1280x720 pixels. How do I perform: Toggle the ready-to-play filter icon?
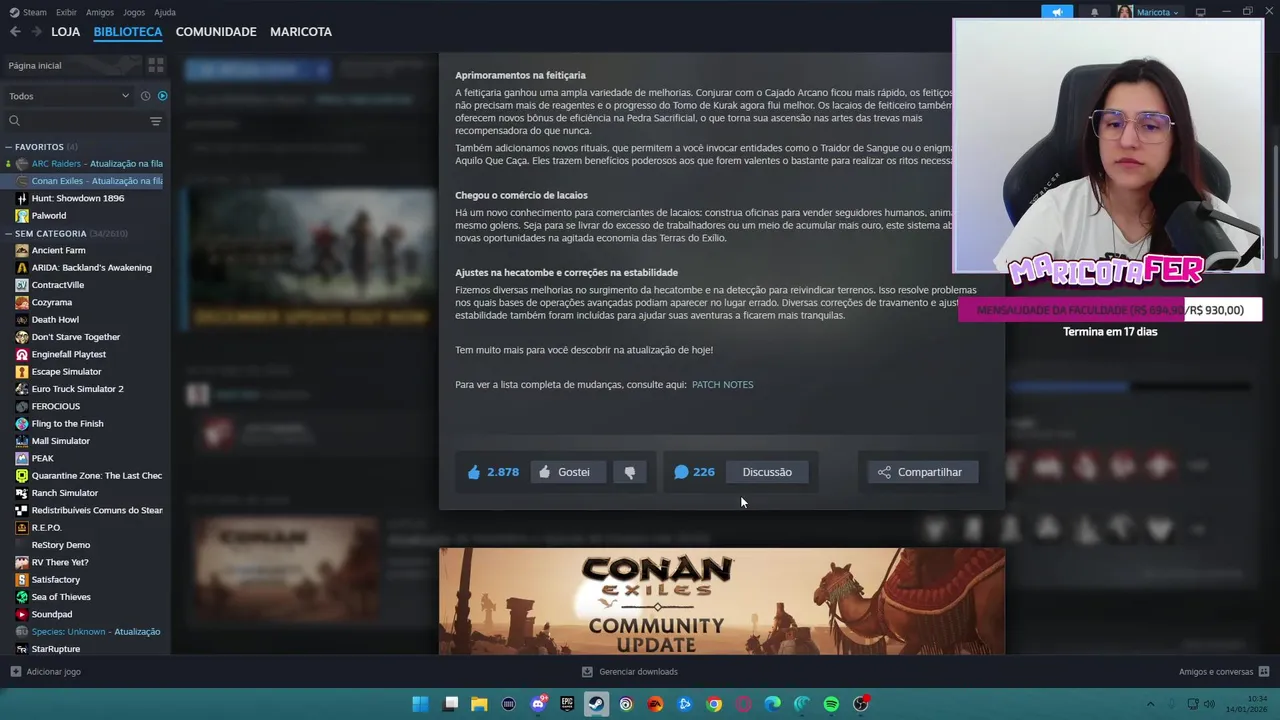[x=162, y=96]
